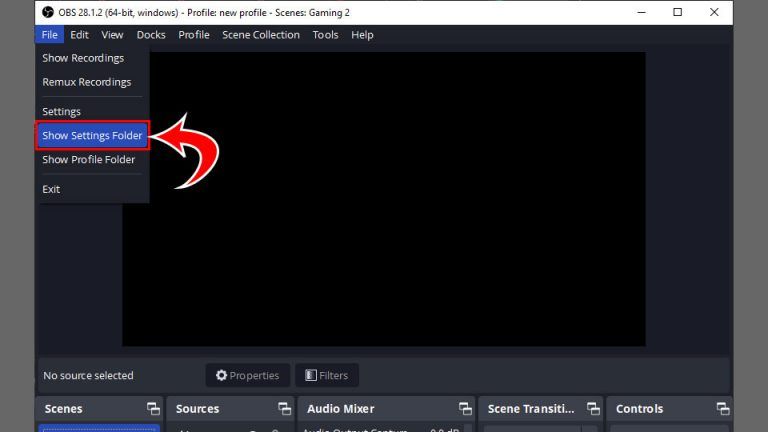Select Show Profile Folder menu item
Screen dimensions: 768x432
(x=88, y=159)
